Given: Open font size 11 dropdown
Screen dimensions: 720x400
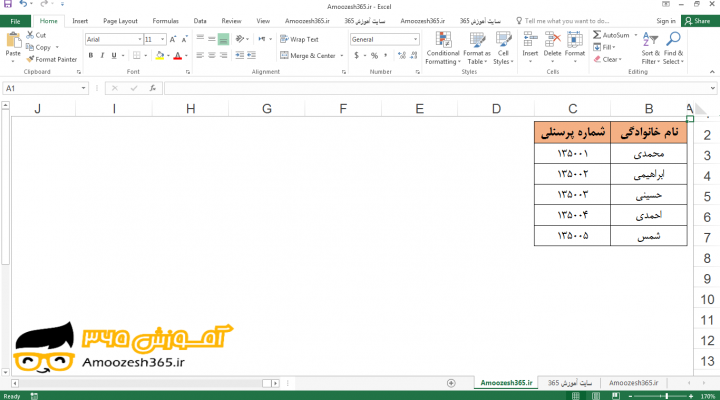Looking at the screenshot, I should tap(163, 39).
